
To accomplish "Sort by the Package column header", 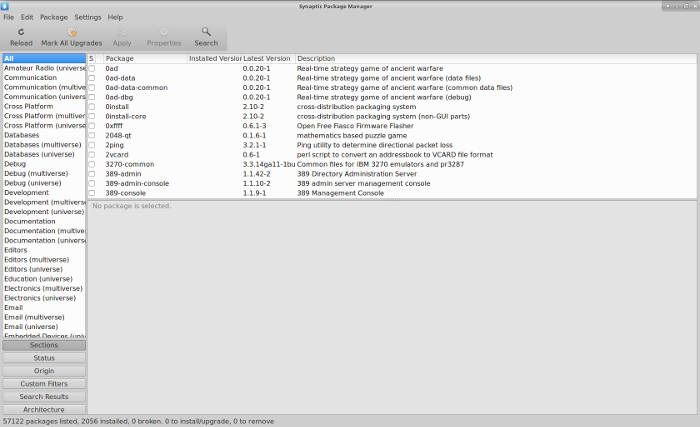I will point(145,59).
